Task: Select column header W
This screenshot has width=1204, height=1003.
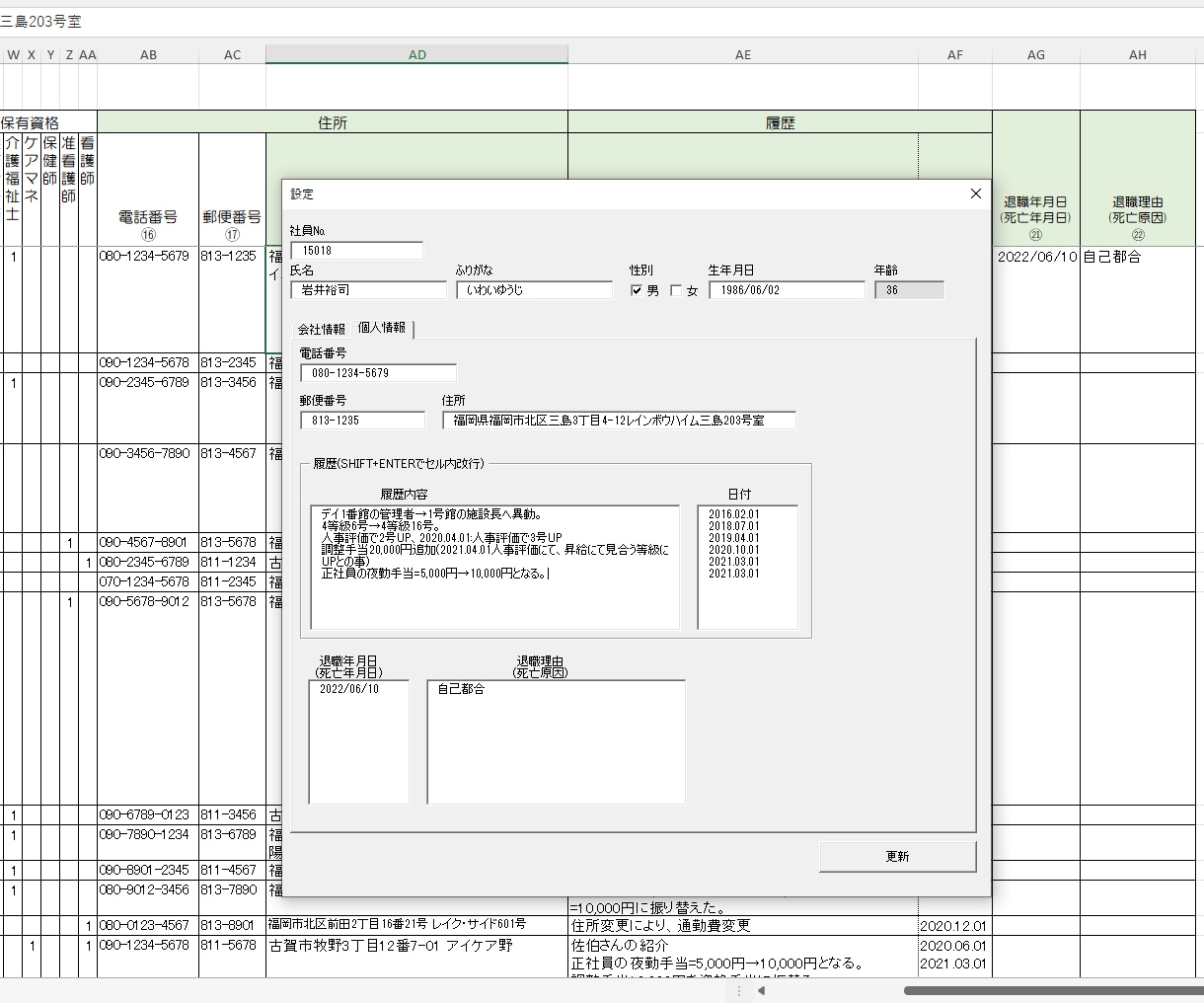Action: pos(13,55)
